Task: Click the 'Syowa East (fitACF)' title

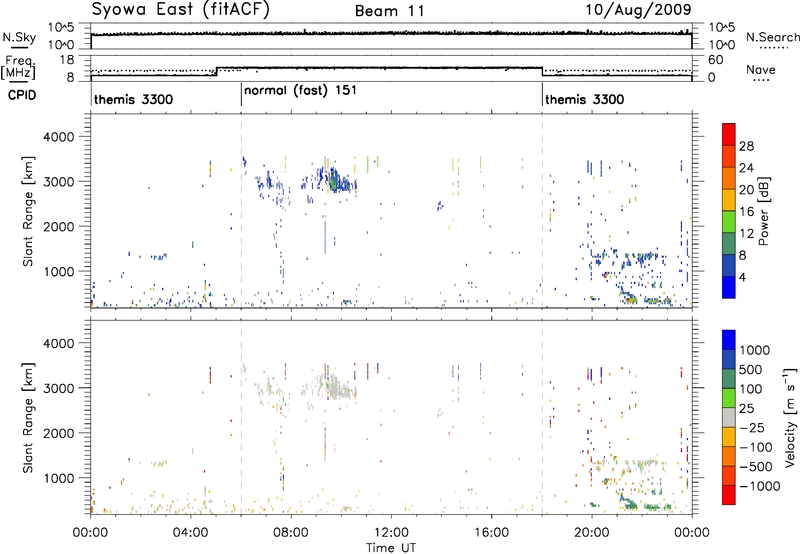Action: coord(180,10)
